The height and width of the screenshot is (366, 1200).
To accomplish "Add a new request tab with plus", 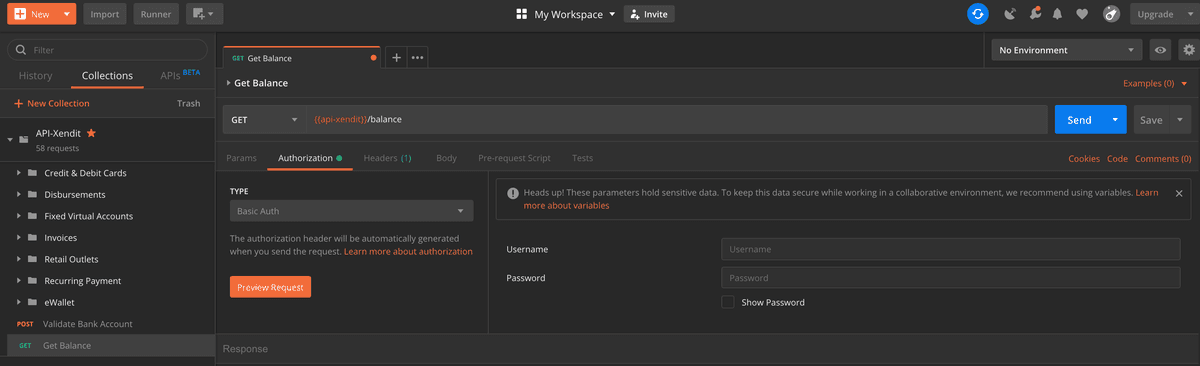I will 396,57.
